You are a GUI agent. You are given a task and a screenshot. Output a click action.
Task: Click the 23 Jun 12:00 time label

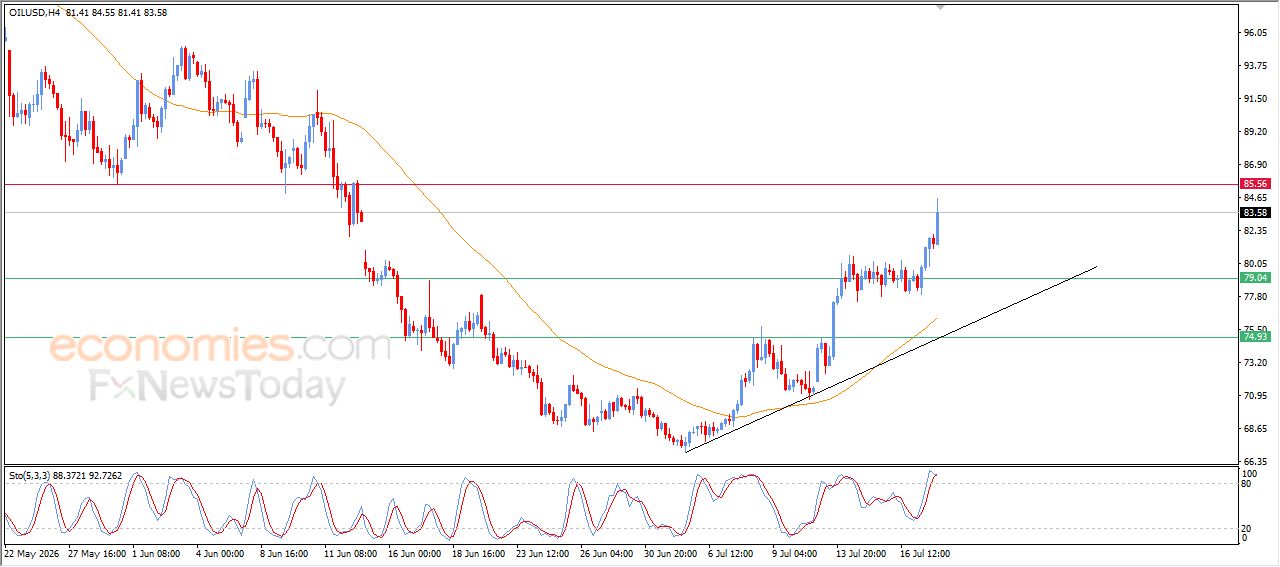pos(543,552)
